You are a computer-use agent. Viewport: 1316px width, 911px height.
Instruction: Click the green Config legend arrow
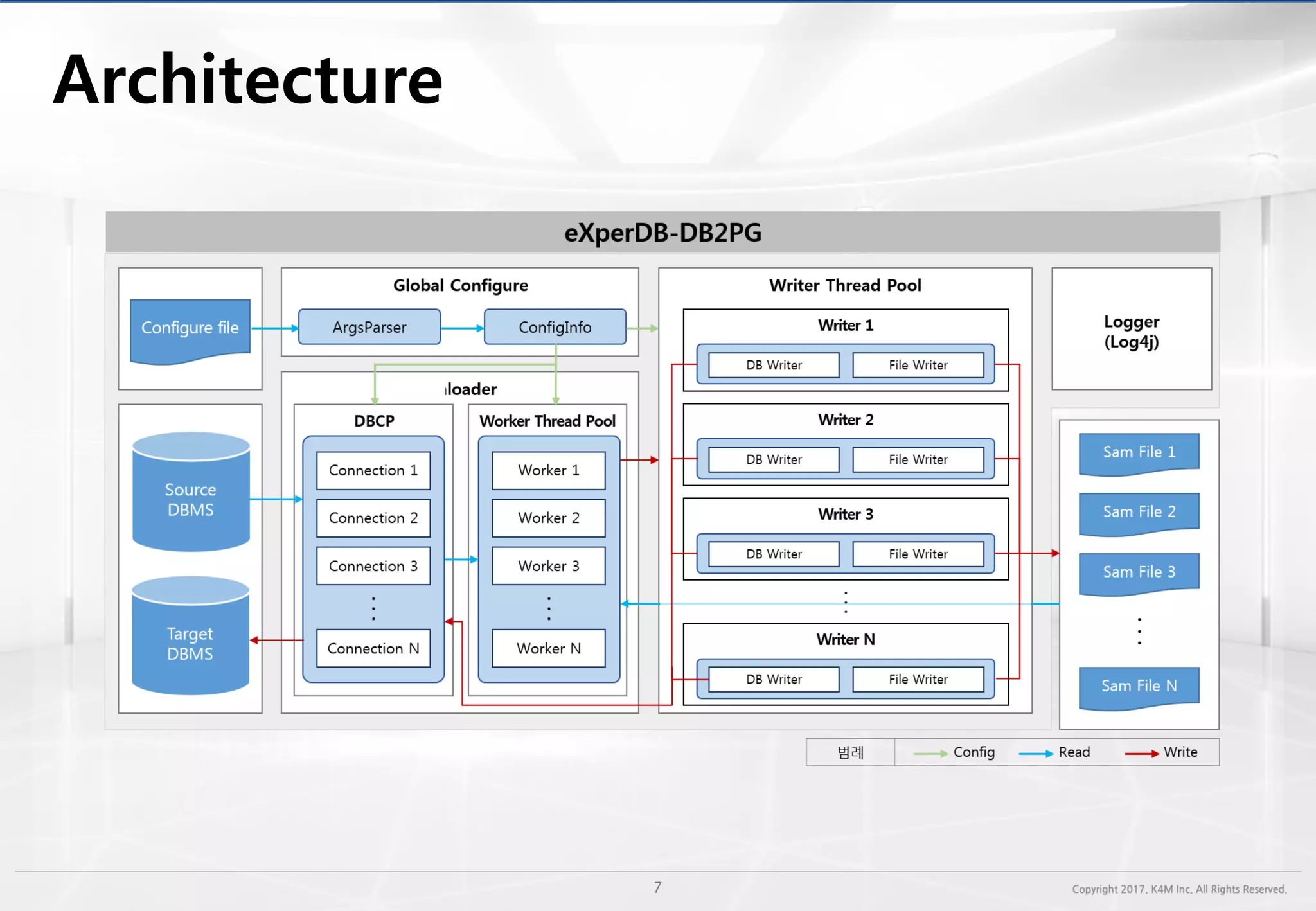[930, 753]
